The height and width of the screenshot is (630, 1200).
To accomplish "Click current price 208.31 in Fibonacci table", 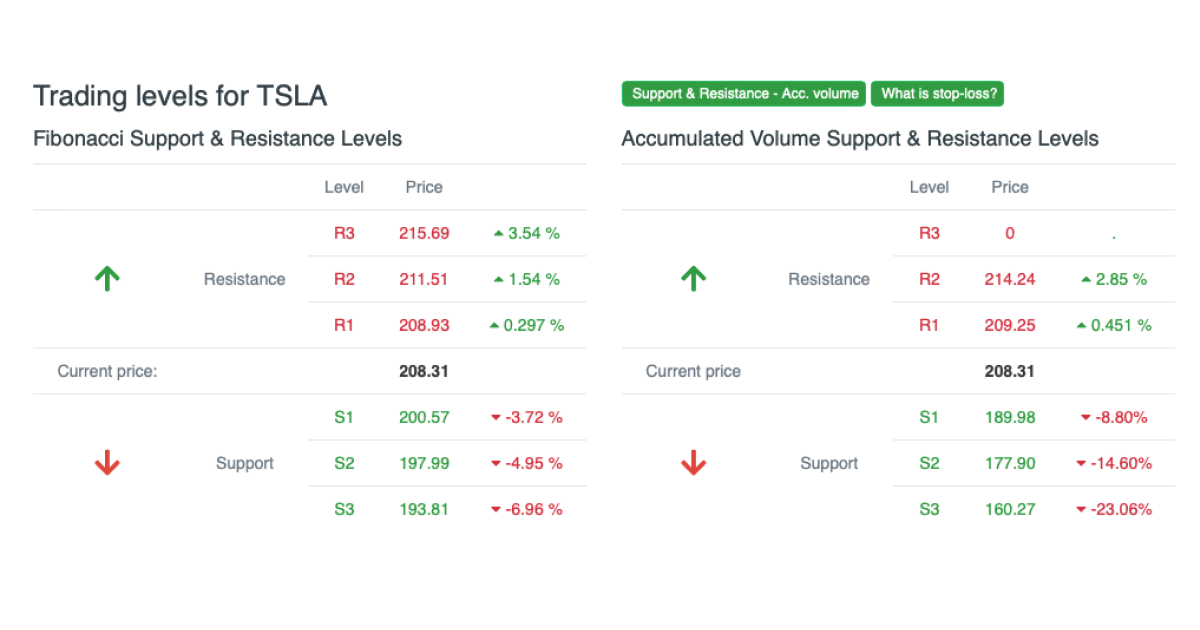I will (424, 371).
